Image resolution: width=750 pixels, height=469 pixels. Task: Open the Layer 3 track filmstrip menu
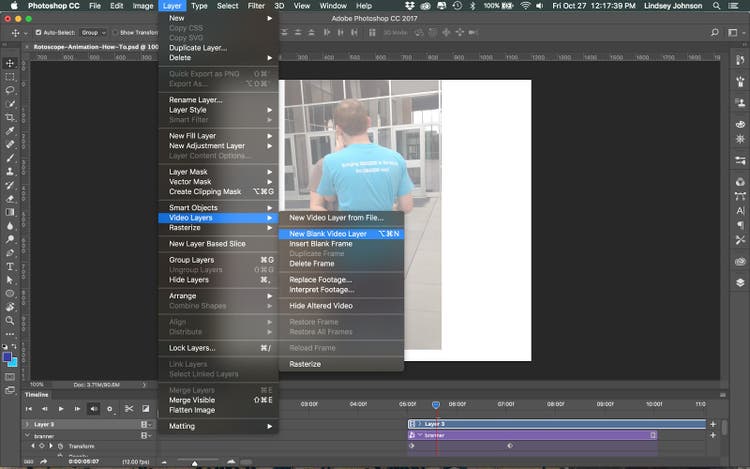145,424
